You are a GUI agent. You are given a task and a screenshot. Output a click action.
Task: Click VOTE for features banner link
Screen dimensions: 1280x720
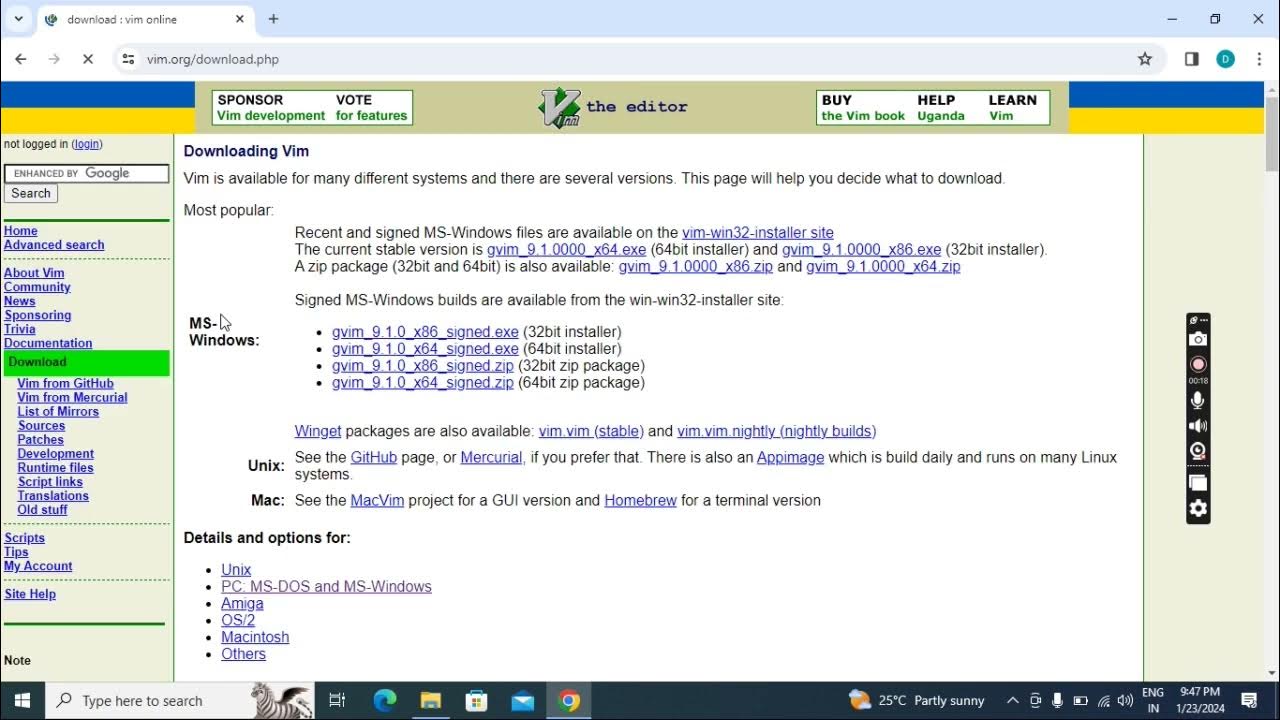coord(371,108)
